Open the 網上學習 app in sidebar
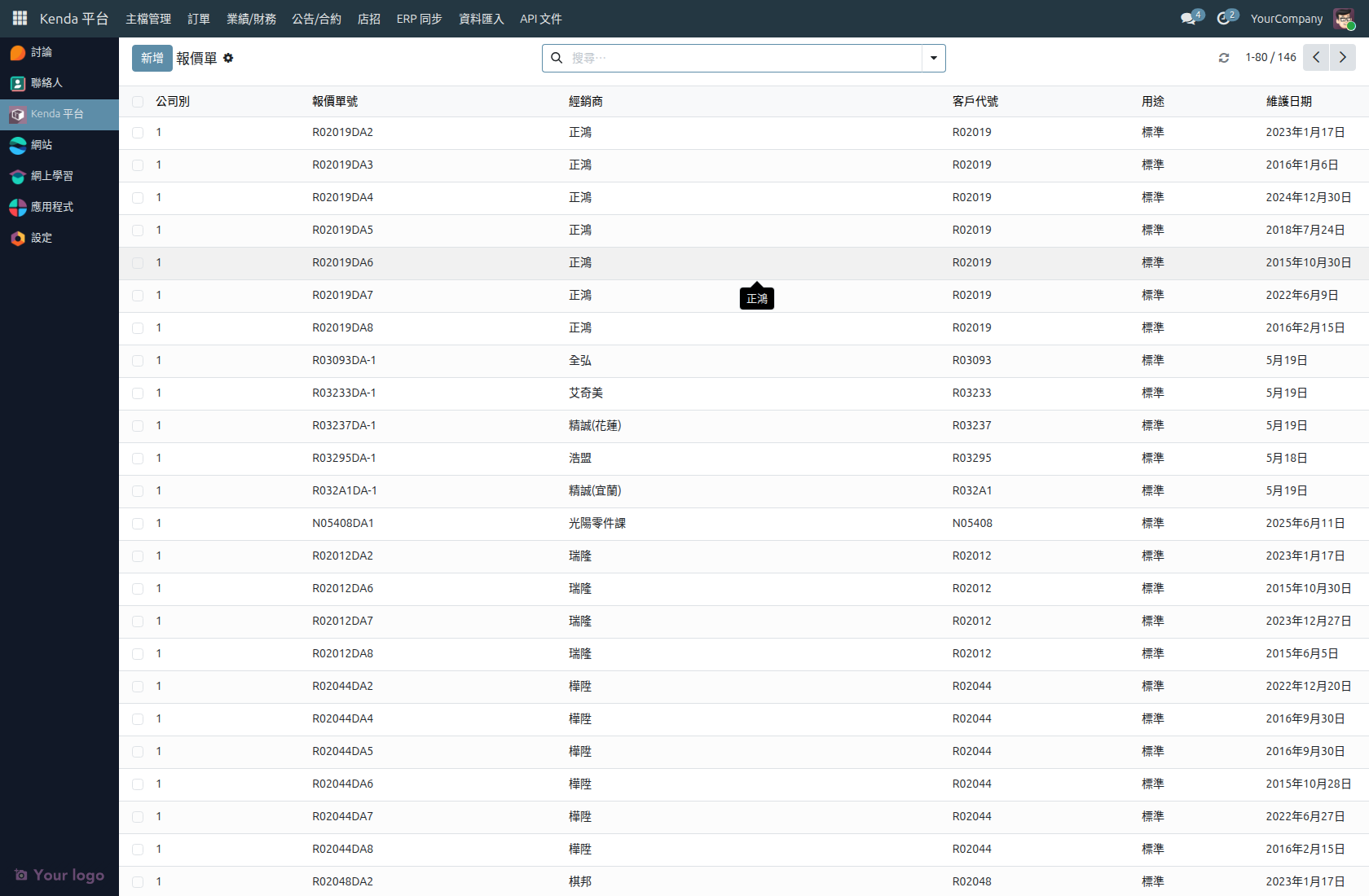Image resolution: width=1369 pixels, height=896 pixels. pos(59,176)
